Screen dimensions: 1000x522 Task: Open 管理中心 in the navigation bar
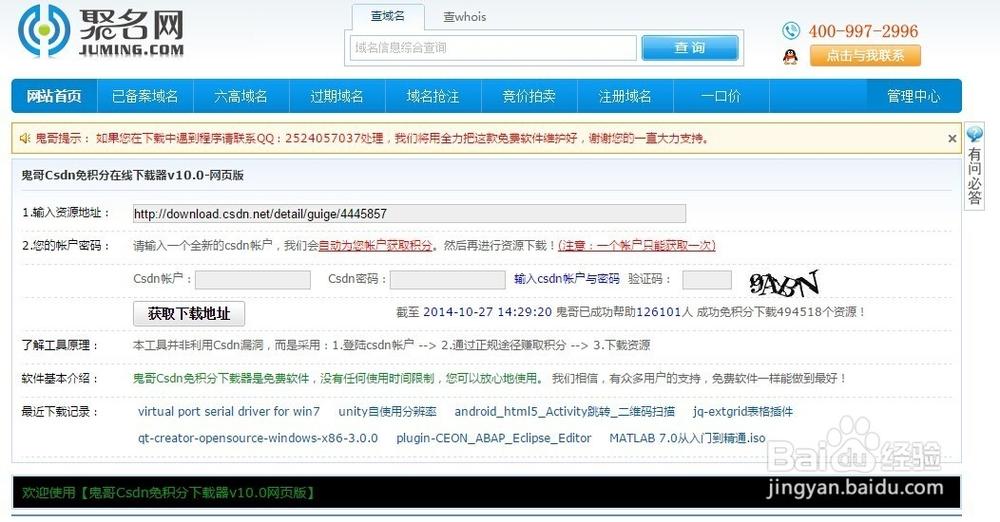coord(913,96)
